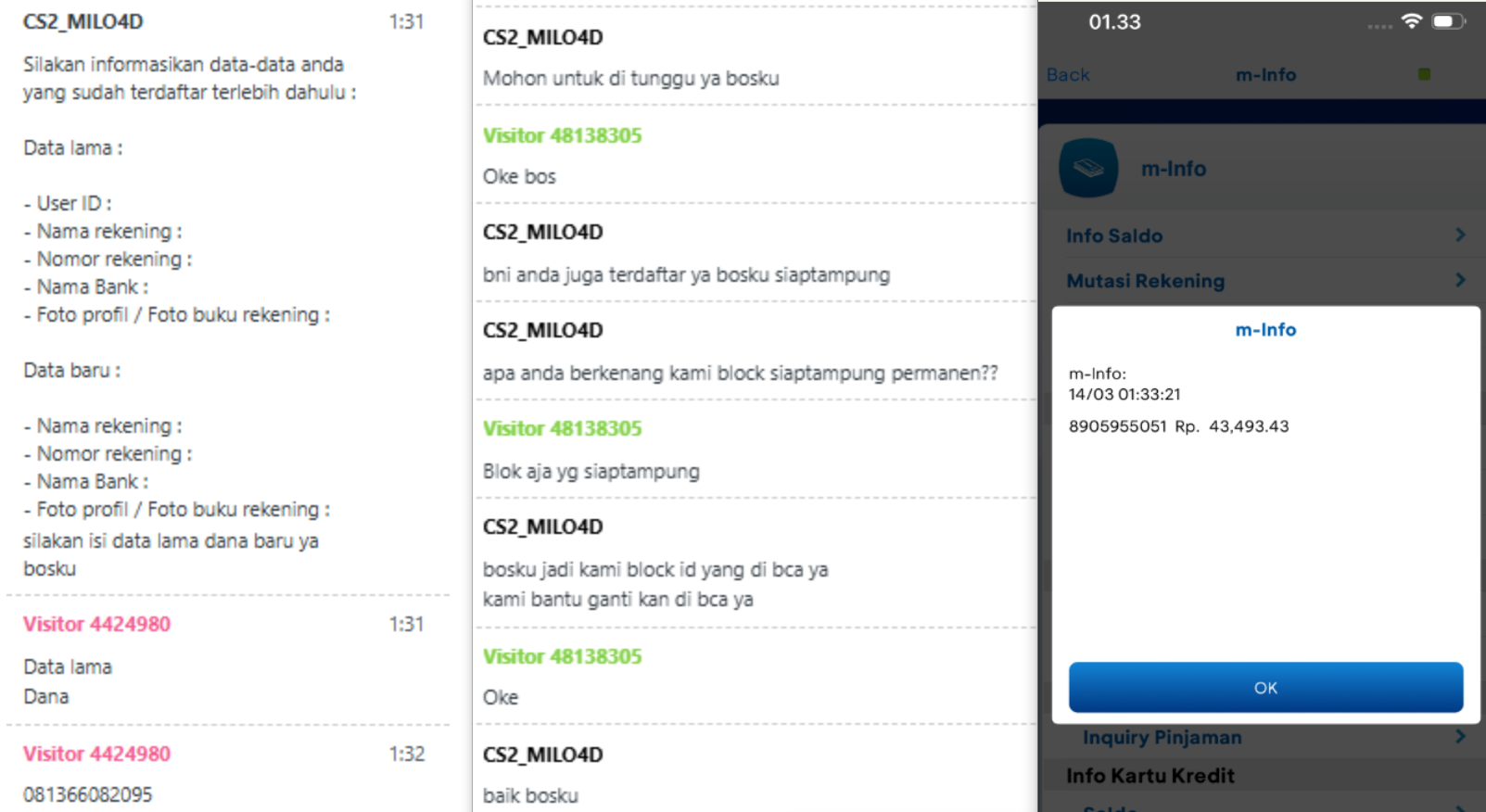Click the 'Blok aja yg siaptampung' message

pyautogui.click(x=591, y=471)
